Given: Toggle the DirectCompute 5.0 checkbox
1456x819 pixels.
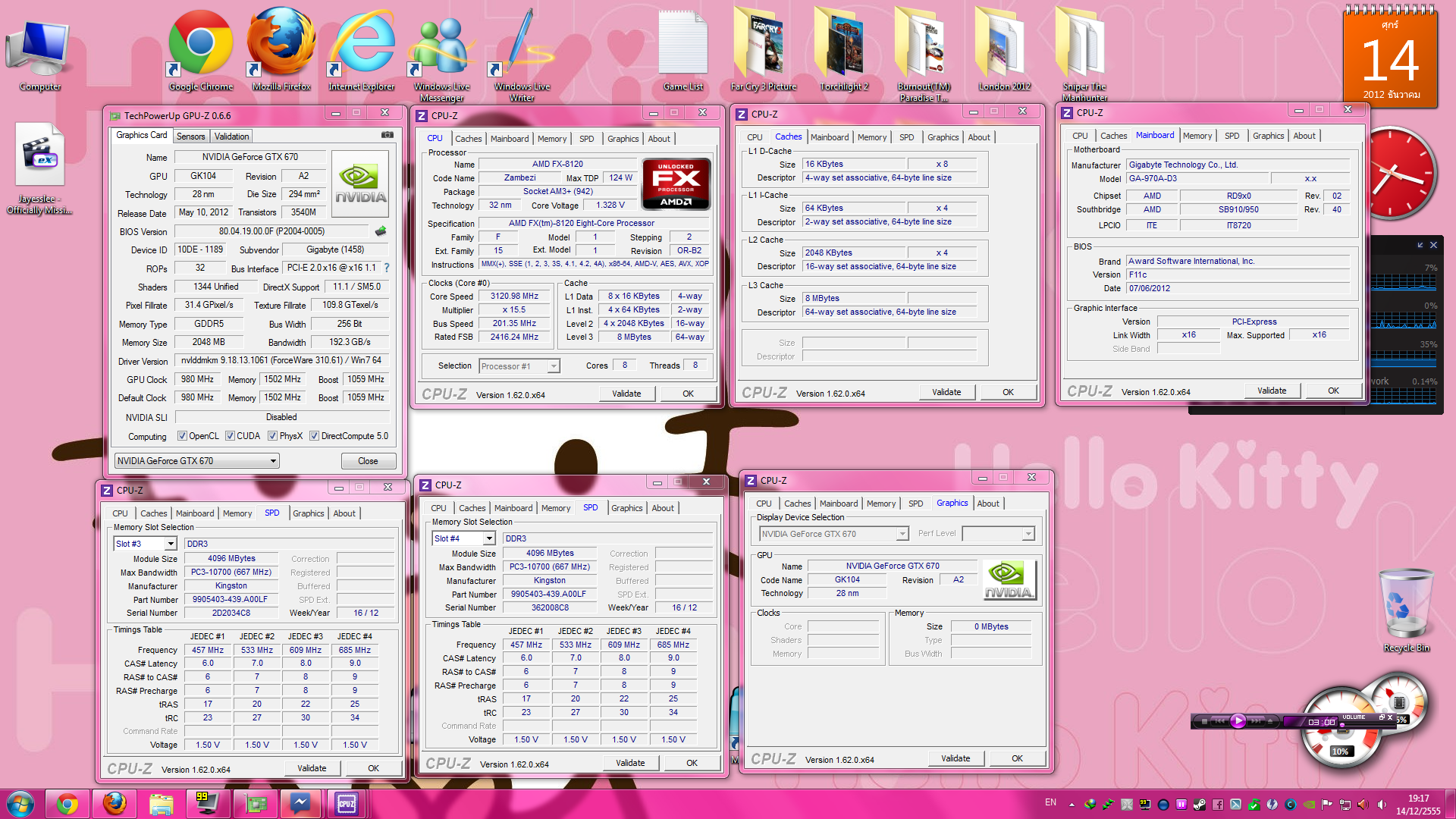Looking at the screenshot, I should point(314,436).
